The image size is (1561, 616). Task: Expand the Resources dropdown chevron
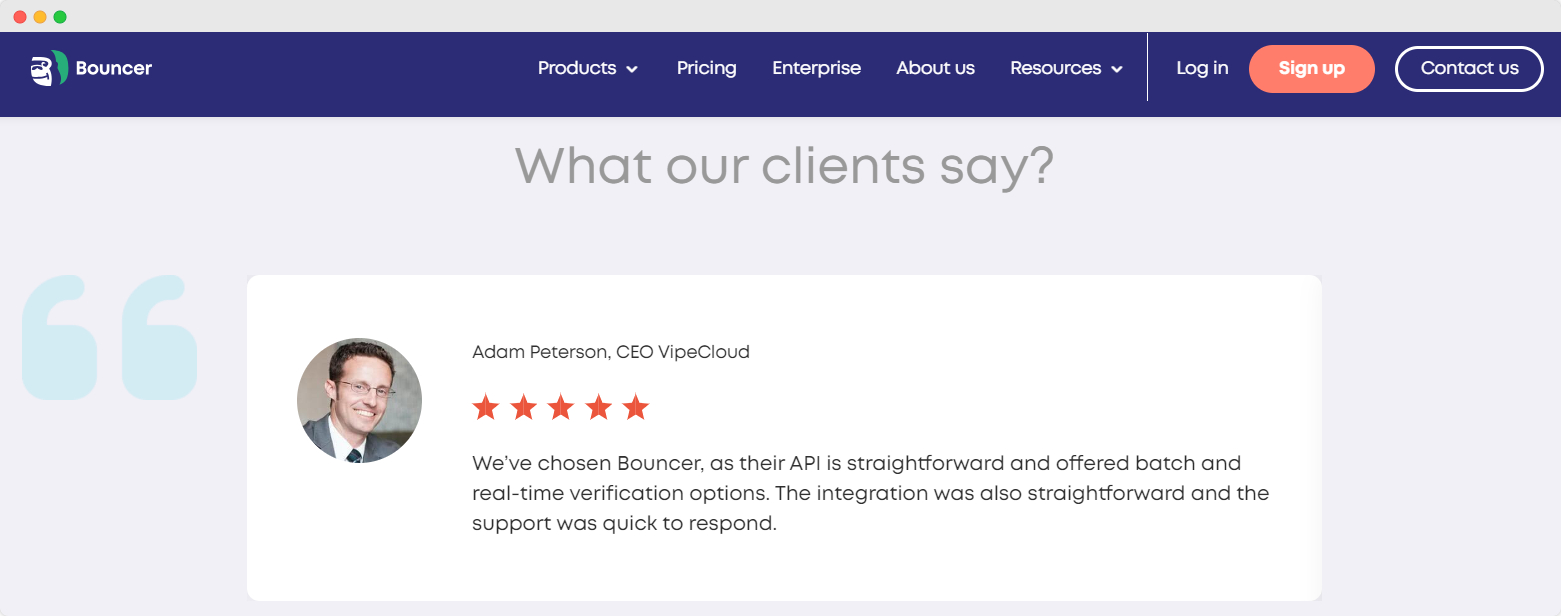[x=1117, y=69]
